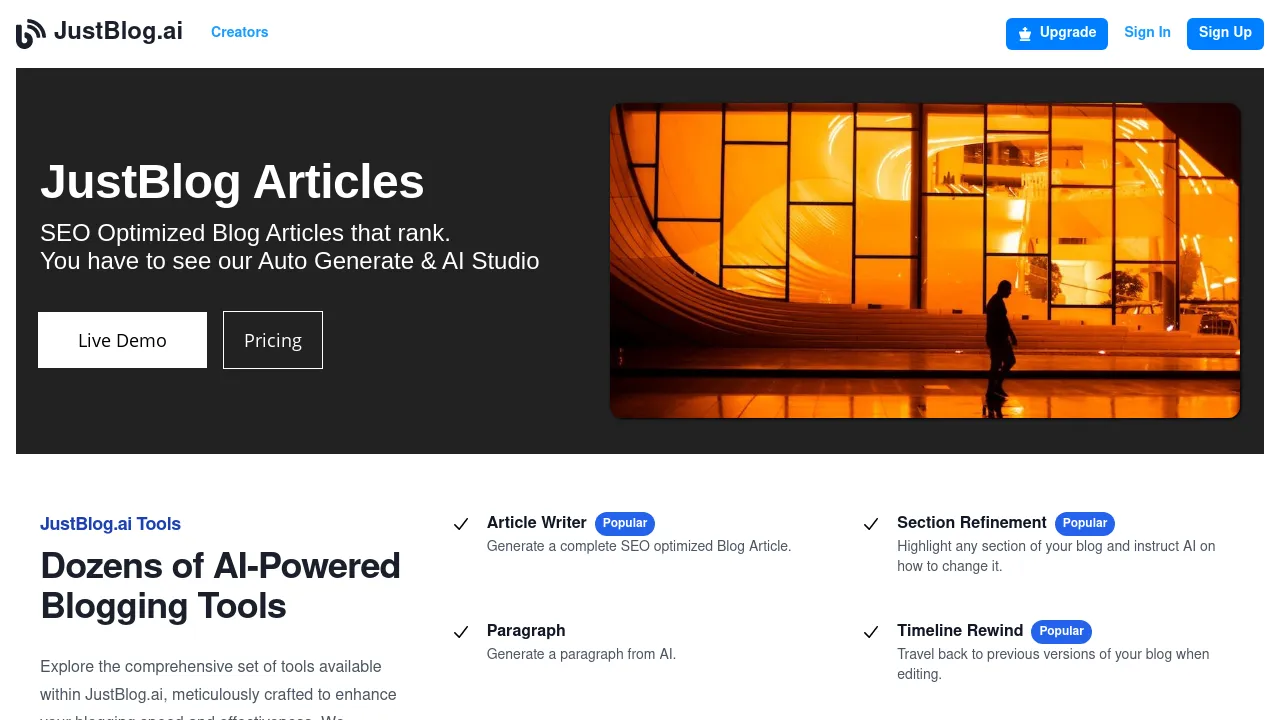The image size is (1280, 720).
Task: Open the Creators page
Action: [x=239, y=32]
